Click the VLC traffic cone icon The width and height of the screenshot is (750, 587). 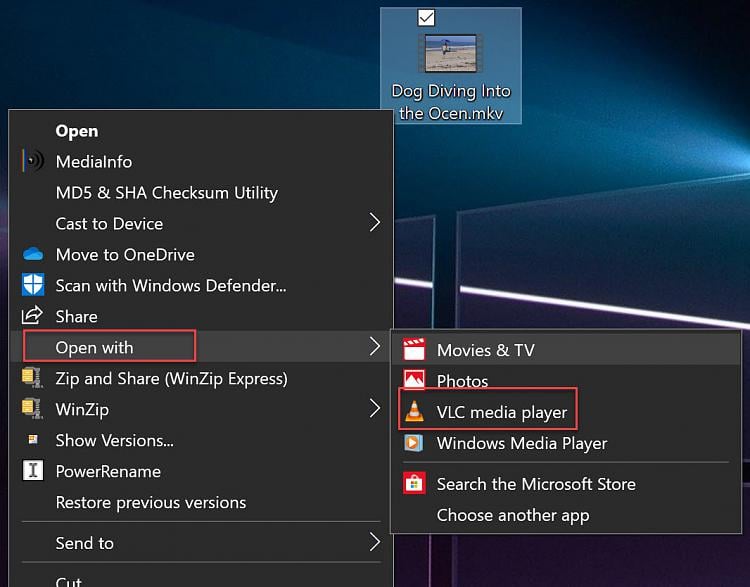coord(414,411)
